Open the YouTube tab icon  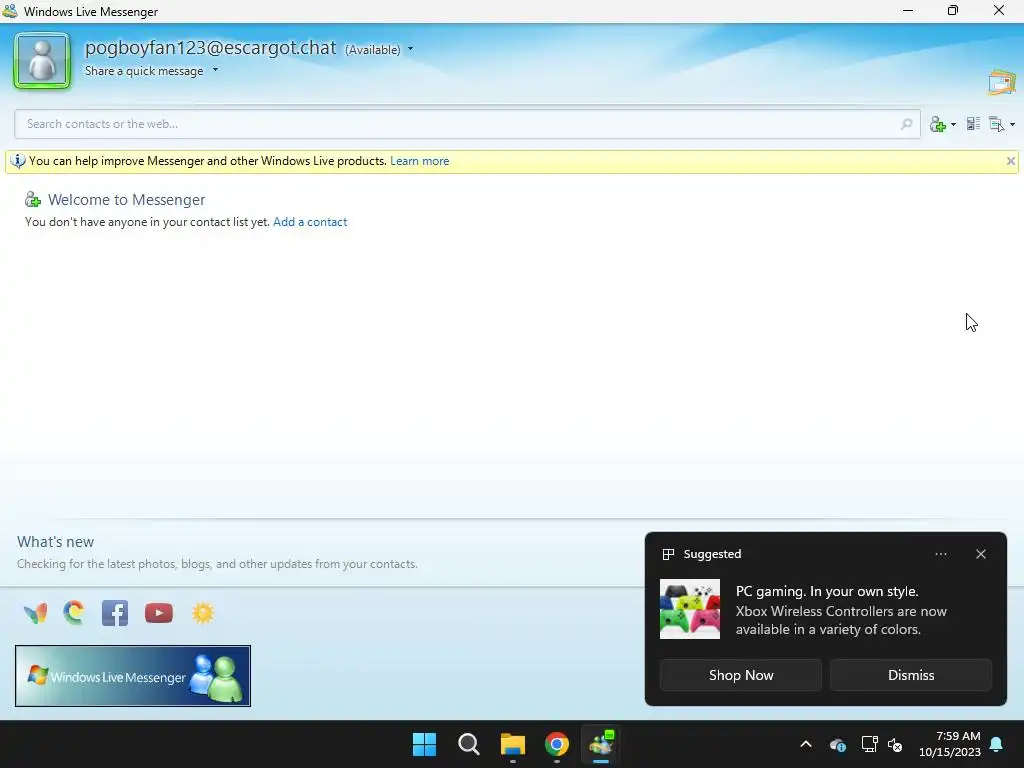coord(159,613)
